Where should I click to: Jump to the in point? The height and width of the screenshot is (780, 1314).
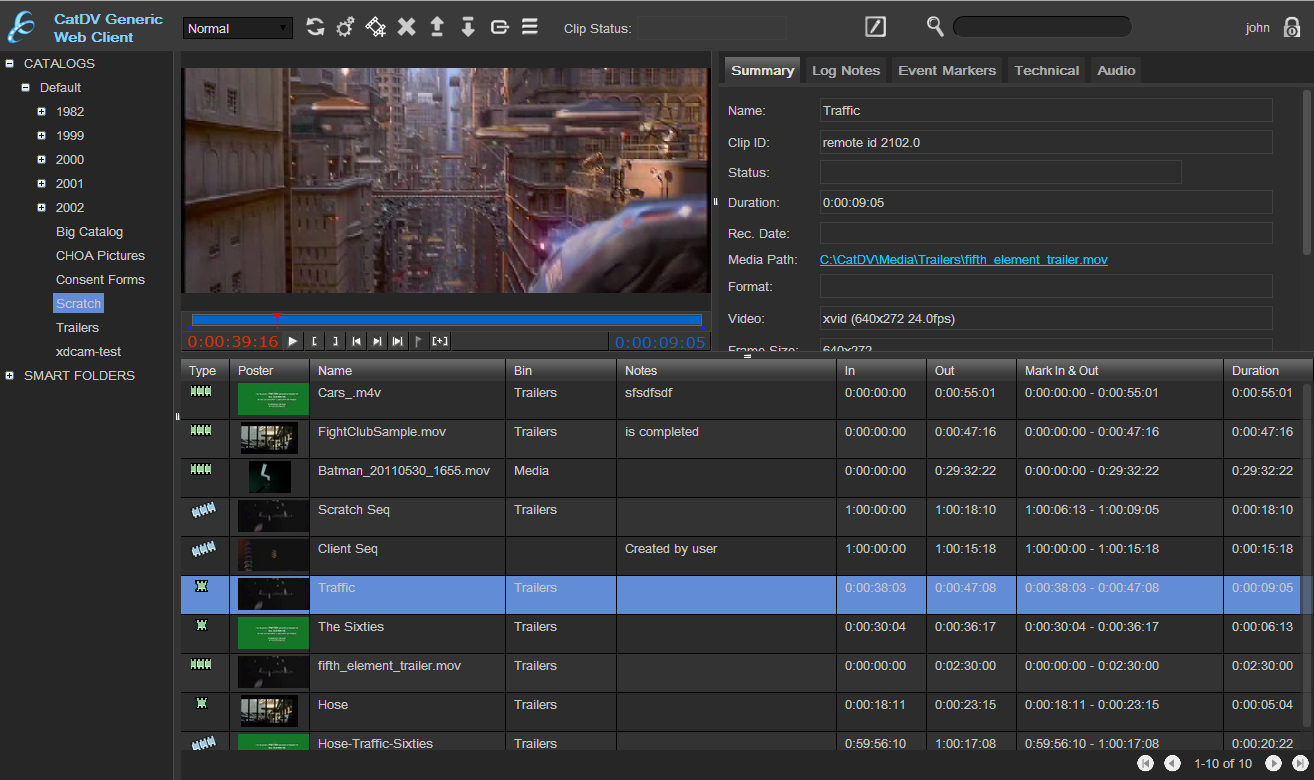click(356, 341)
